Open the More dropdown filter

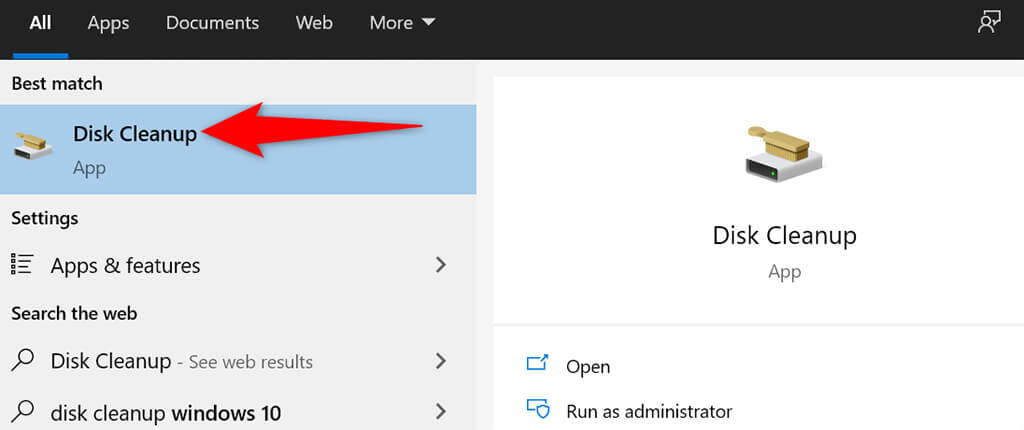tap(402, 23)
